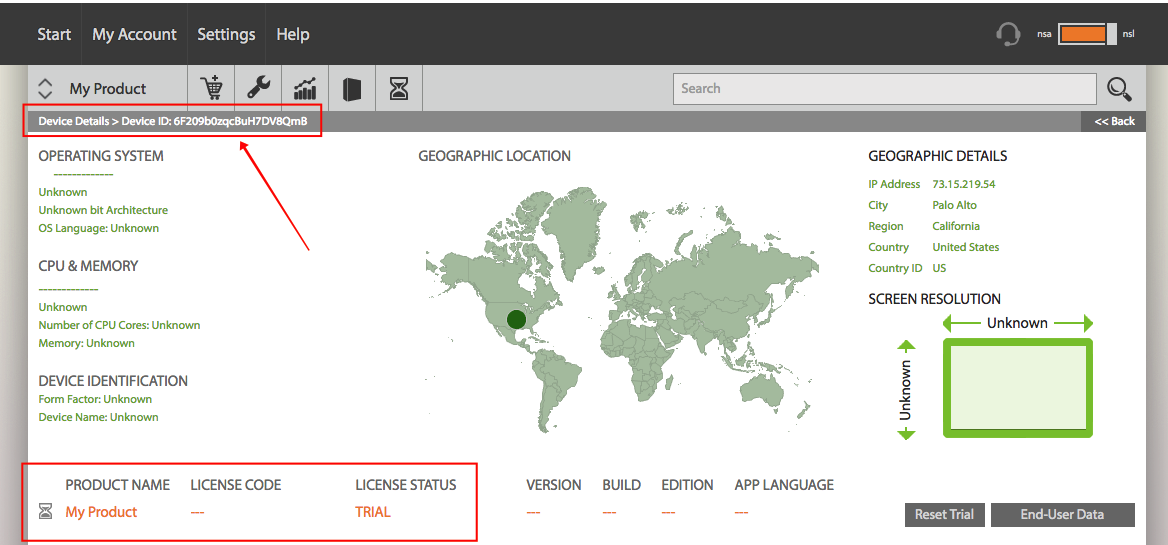The height and width of the screenshot is (545, 1168).
Task: Click the TRIAL license status value
Action: point(372,512)
